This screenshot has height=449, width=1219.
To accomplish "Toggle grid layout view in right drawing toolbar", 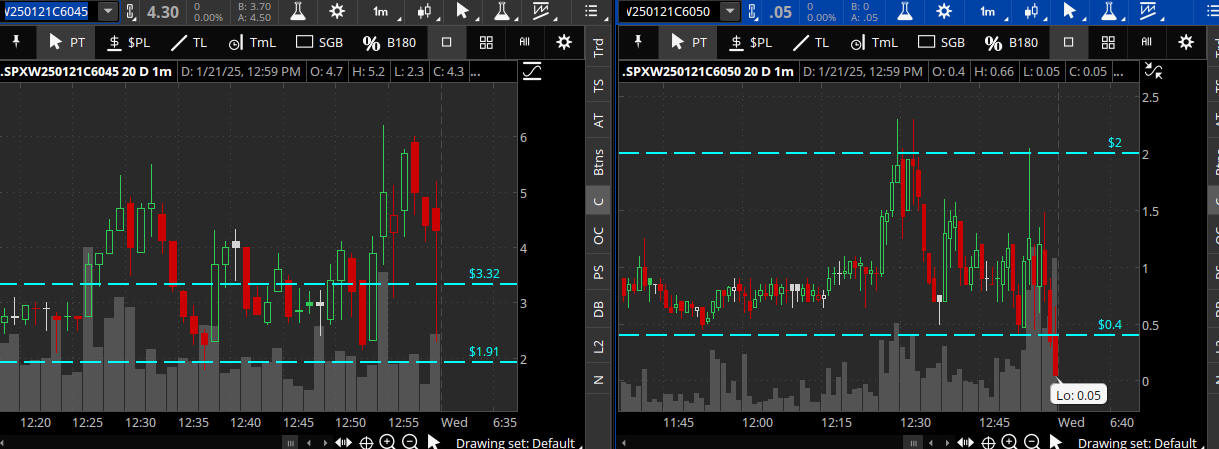I will 1108,43.
